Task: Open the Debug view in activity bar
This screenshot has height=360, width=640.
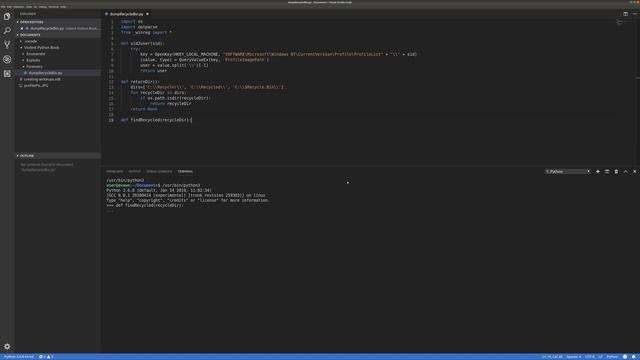Action: coord(7,59)
